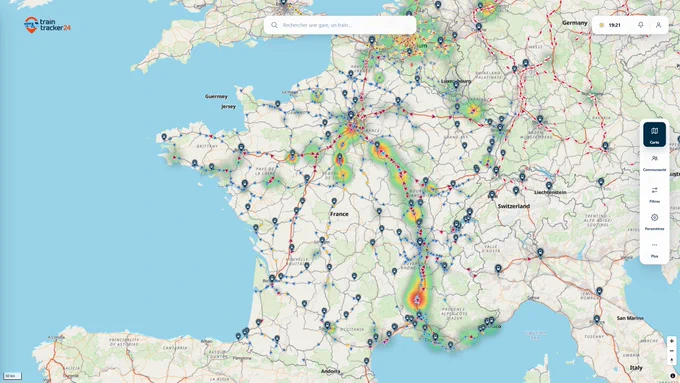Click the 19:21 clock display
Screen dimensions: 680x383
click(615, 25)
